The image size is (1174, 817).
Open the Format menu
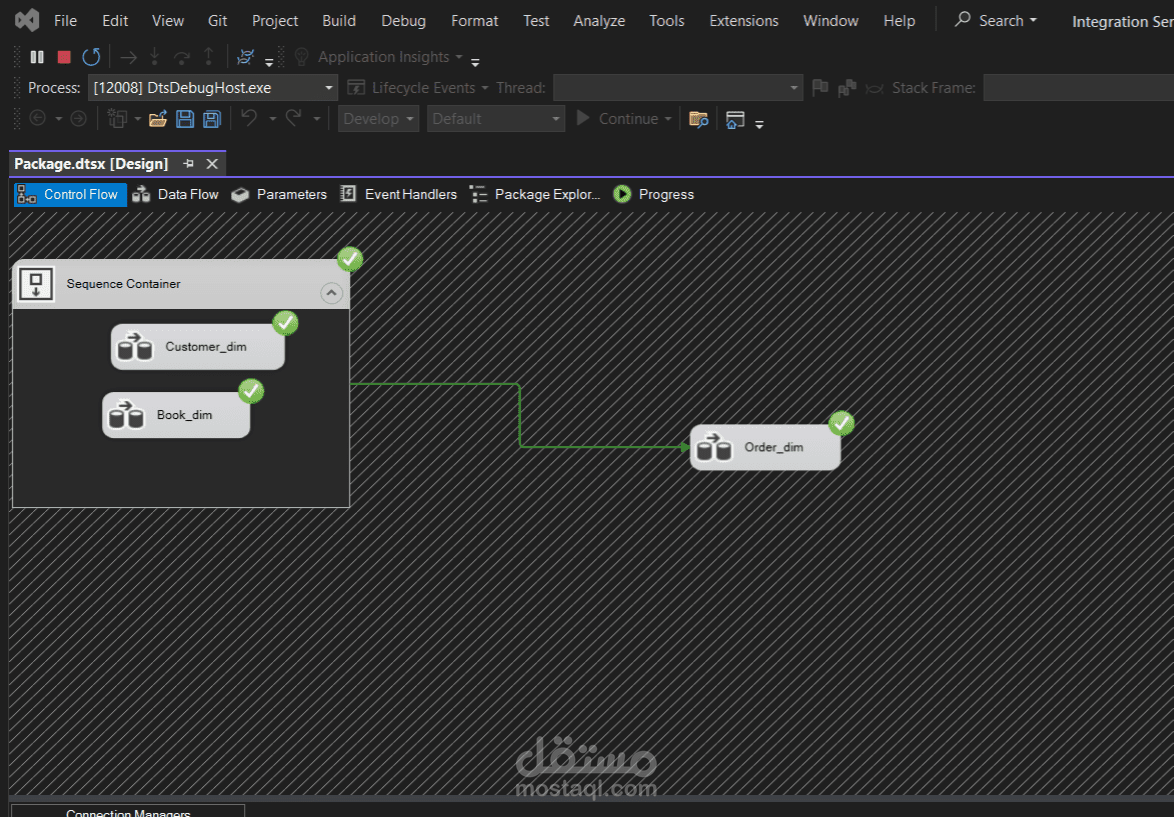pos(475,21)
